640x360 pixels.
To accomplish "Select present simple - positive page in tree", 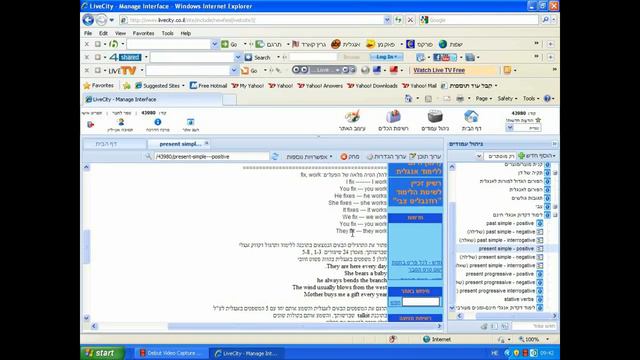I will pos(506,248).
